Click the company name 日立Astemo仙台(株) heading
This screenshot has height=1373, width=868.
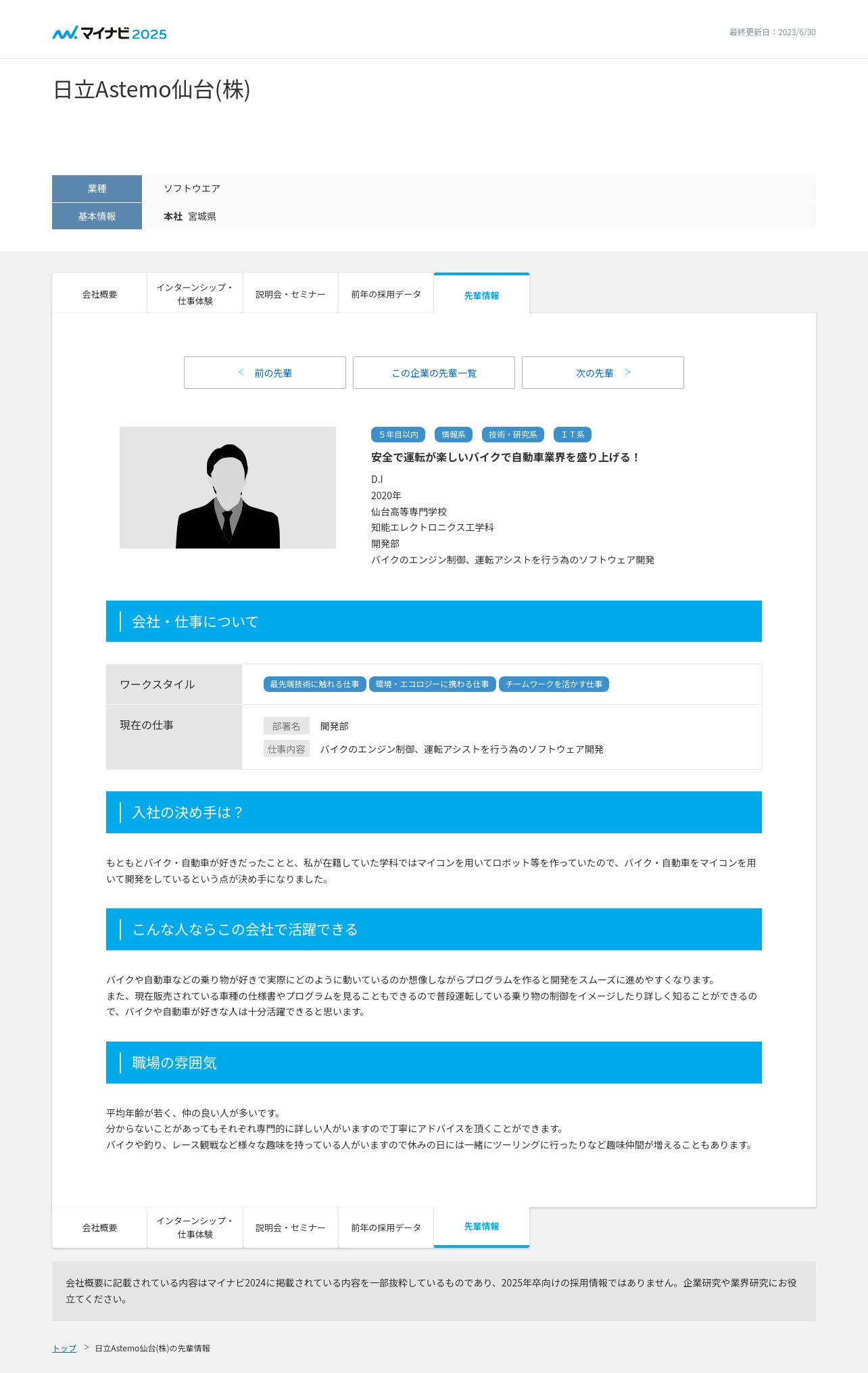(x=151, y=89)
